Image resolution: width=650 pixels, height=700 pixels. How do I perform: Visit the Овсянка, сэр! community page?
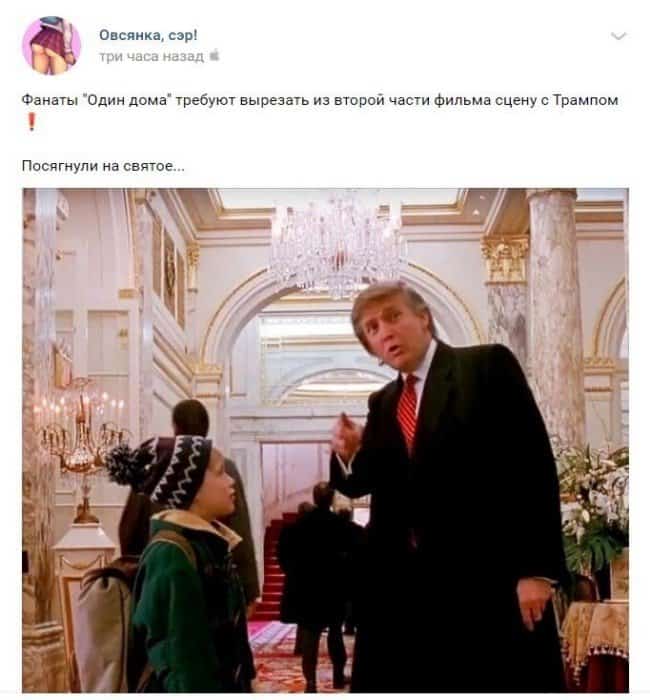148,35
